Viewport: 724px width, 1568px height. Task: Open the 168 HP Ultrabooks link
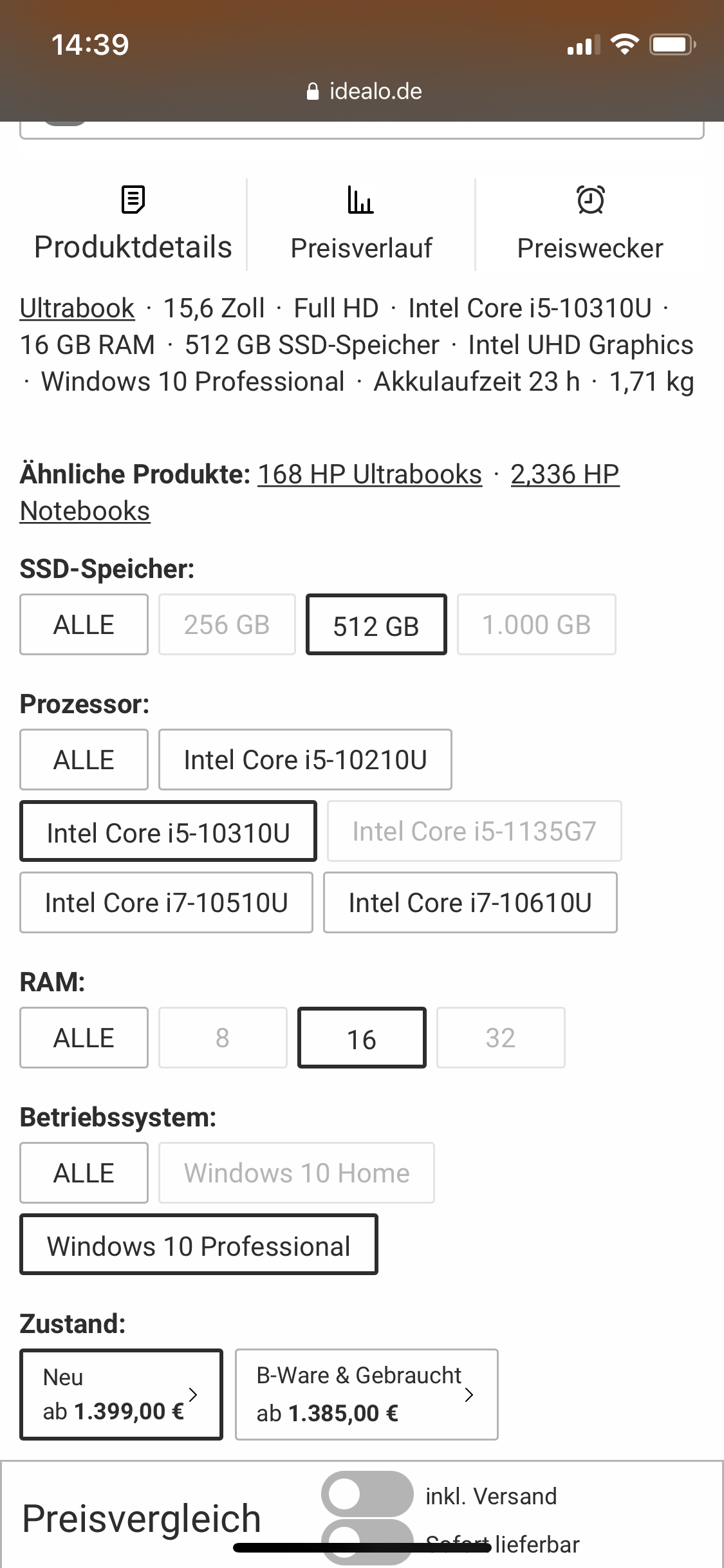[369, 474]
